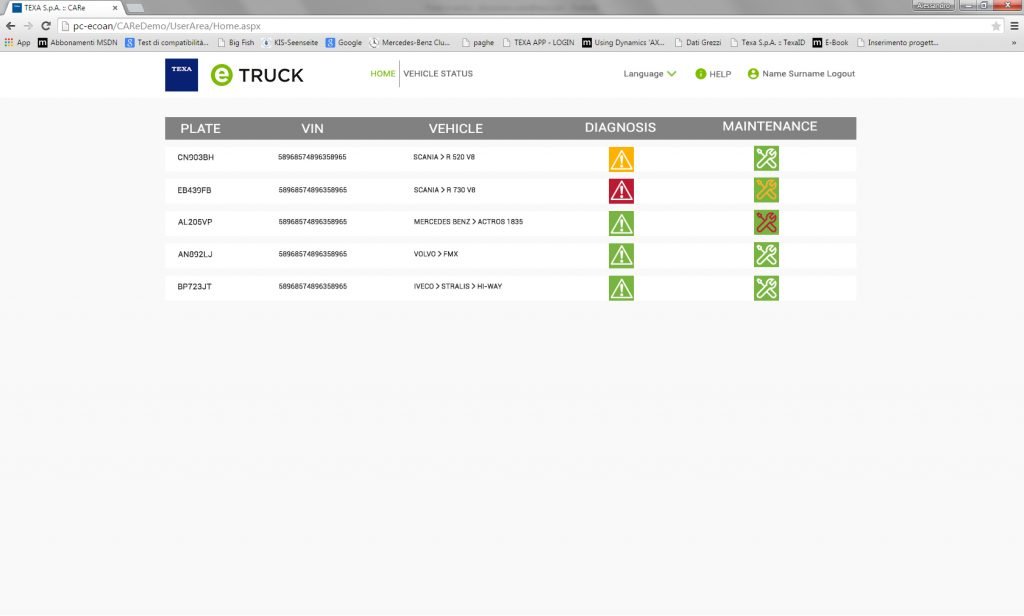Open the Chrome menu button

[x=1013, y=26]
